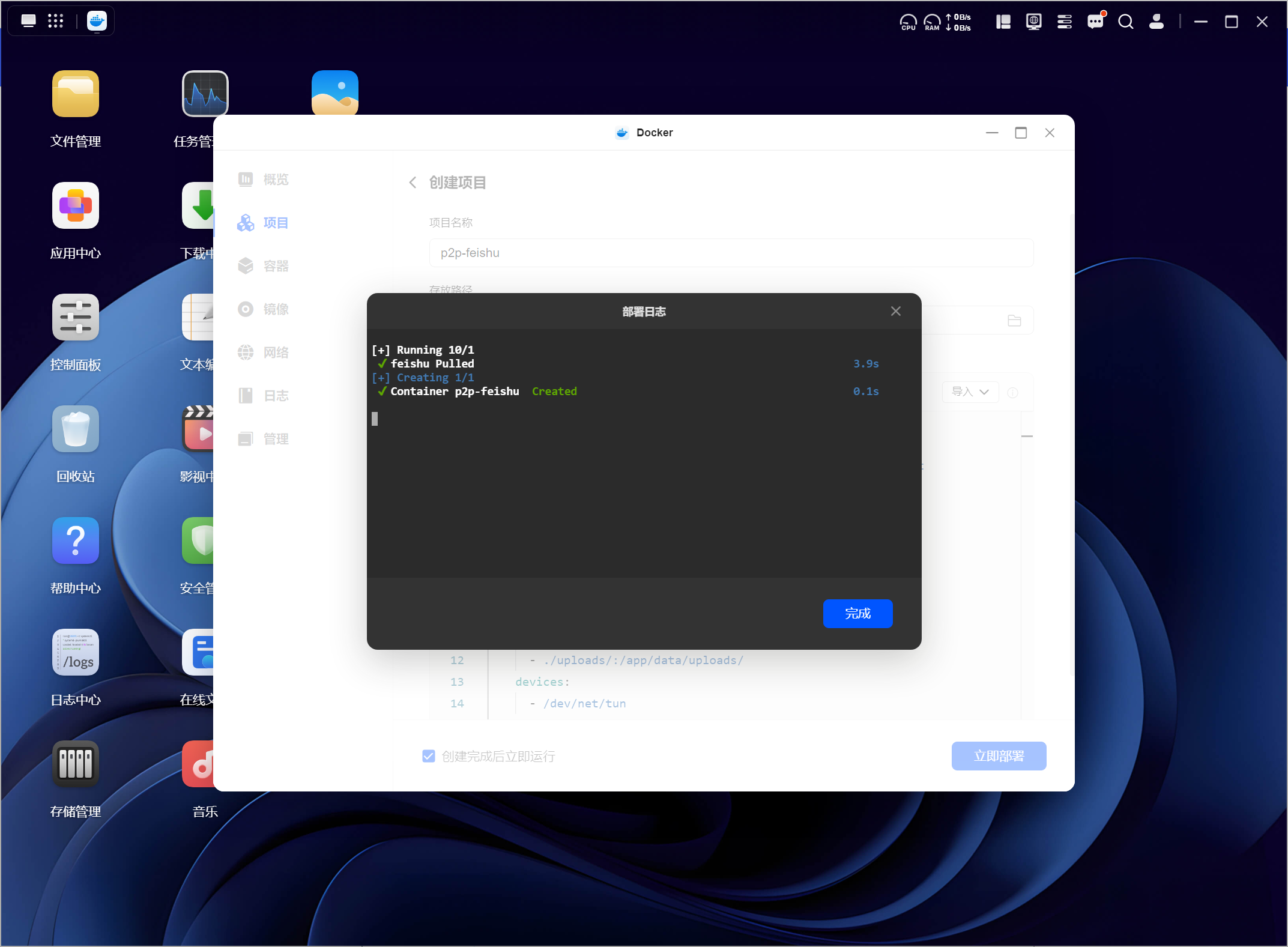Open notifications message icon
The height and width of the screenshot is (947, 1288).
(1095, 22)
